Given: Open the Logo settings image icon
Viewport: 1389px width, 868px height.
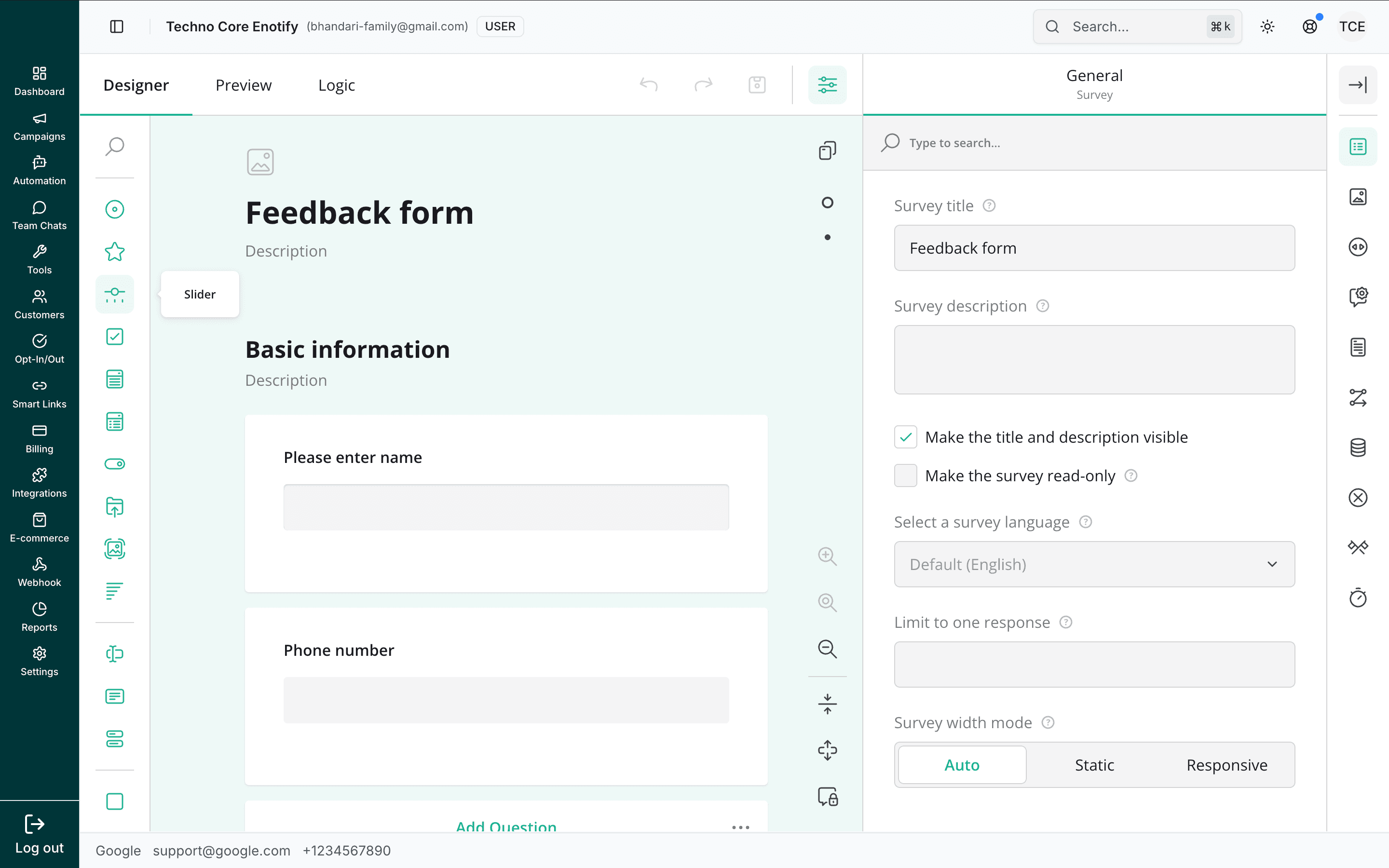Looking at the screenshot, I should coord(1358,197).
